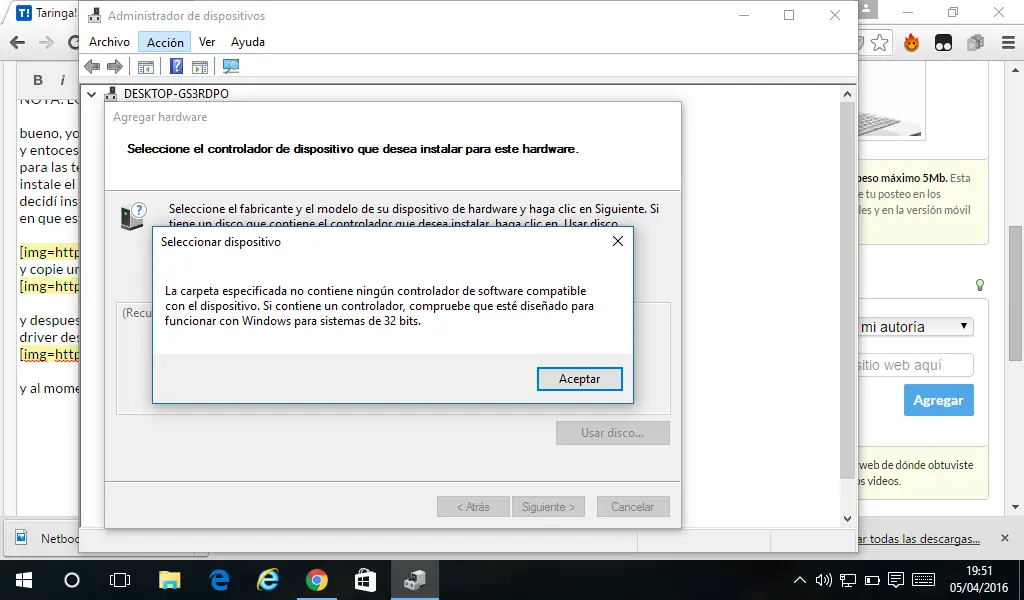Click the Bold B button in Taringa editor
Image resolution: width=1024 pixels, height=600 pixels.
38,80
